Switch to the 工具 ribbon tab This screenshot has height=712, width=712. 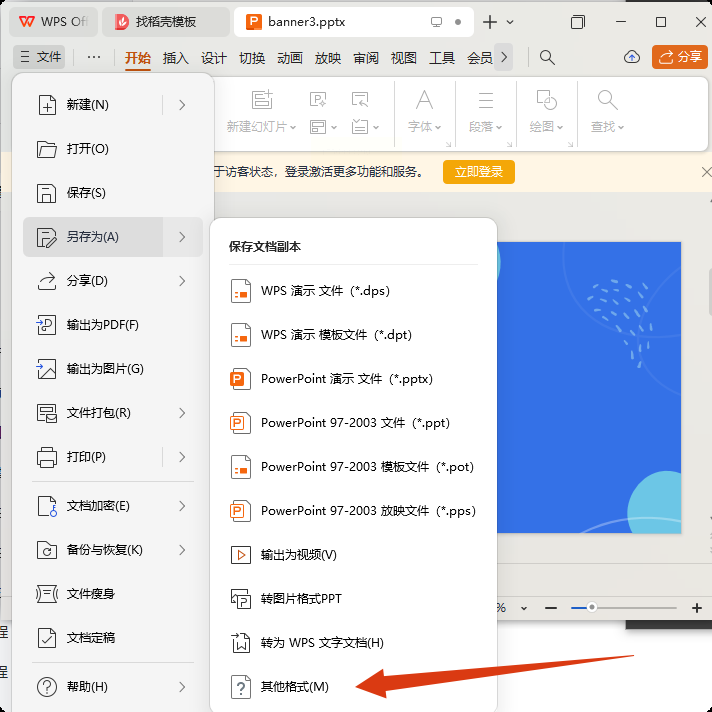pos(442,58)
